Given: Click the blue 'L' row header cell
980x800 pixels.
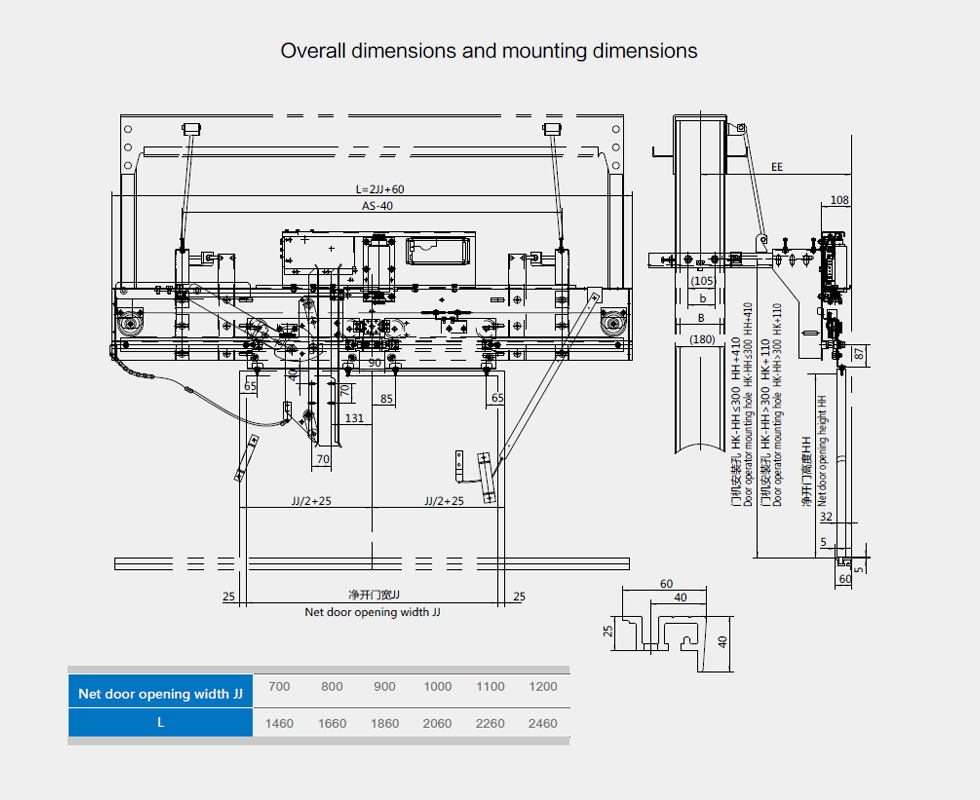Looking at the screenshot, I should 160,723.
